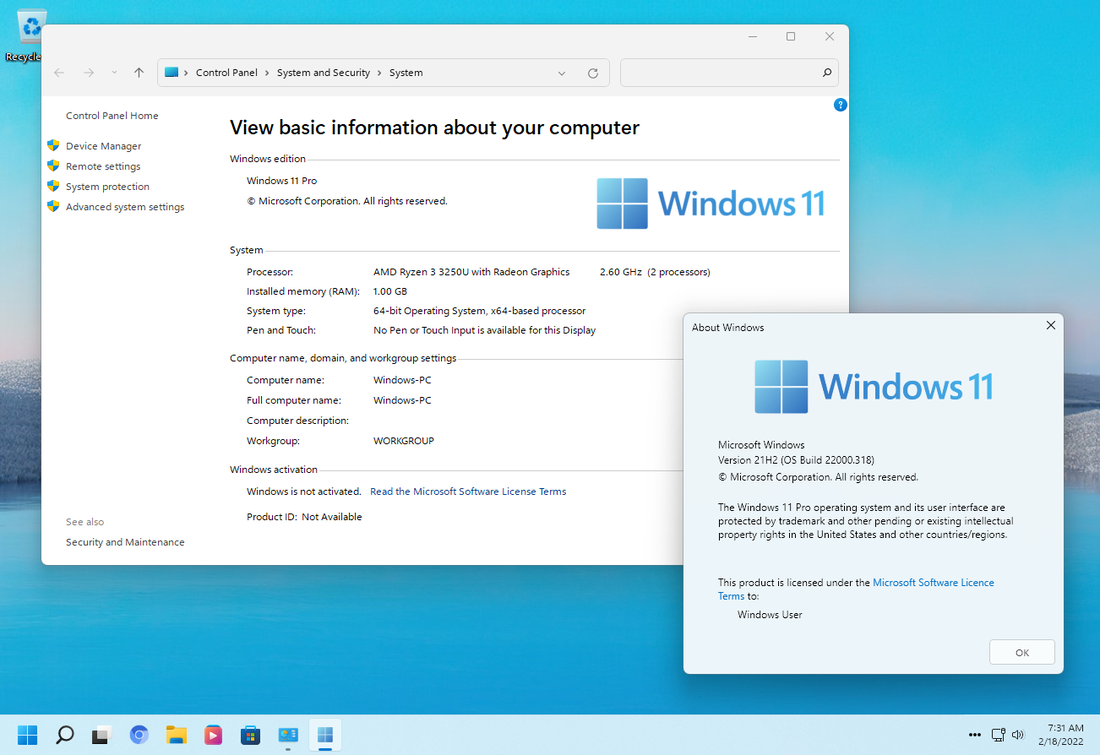Click the blue help question mark icon
This screenshot has height=755, width=1100.
tap(840, 105)
